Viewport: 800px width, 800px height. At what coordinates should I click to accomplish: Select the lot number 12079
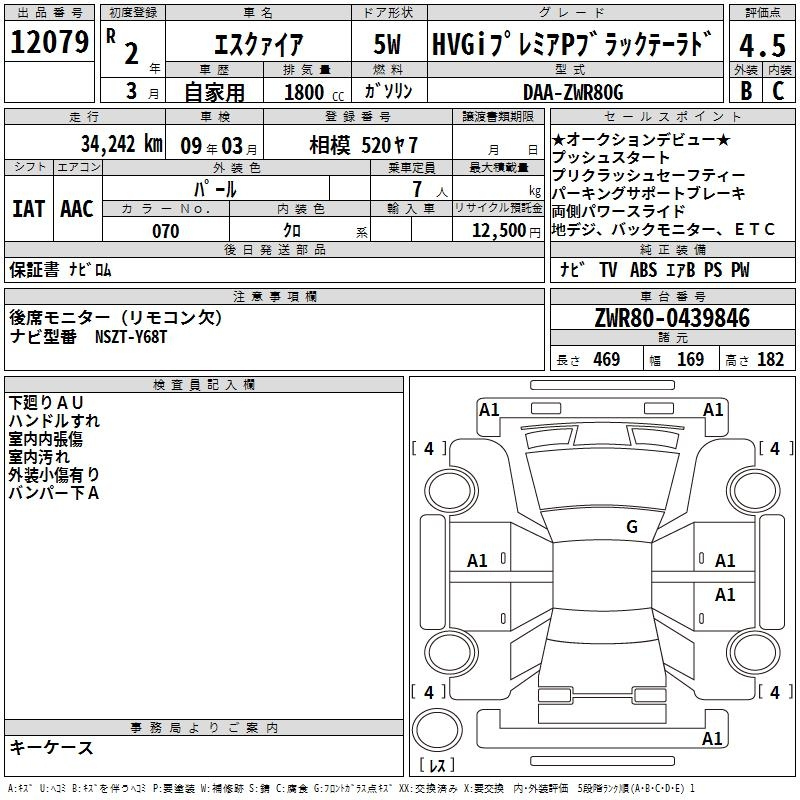(x=49, y=43)
